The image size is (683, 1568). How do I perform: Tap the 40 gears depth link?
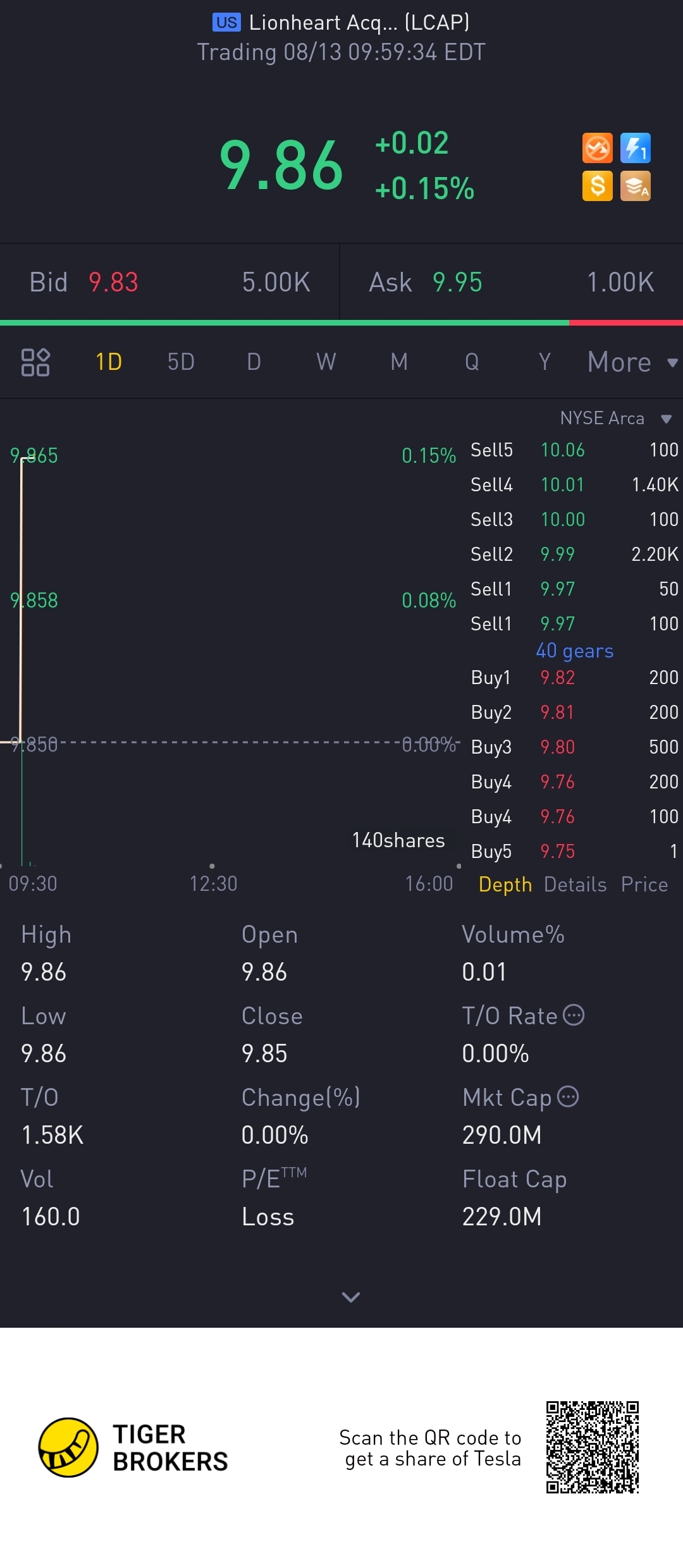tap(574, 651)
